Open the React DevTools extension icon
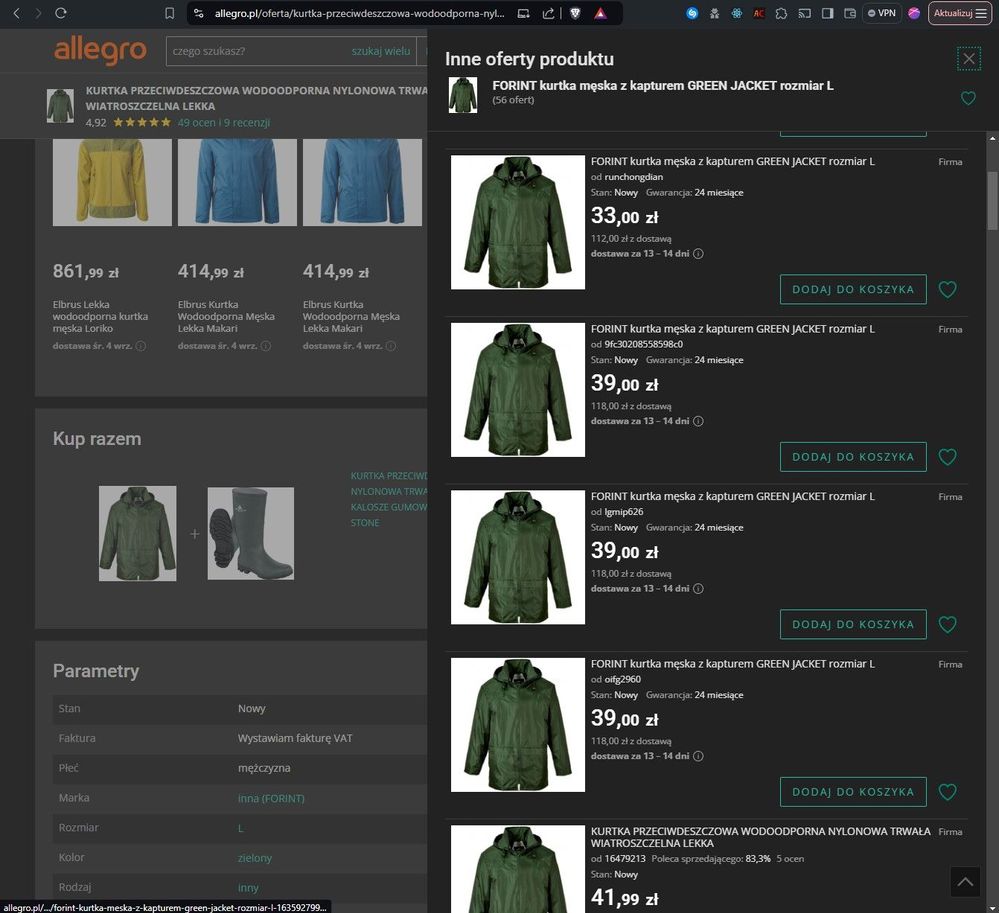This screenshot has height=913, width=999. [737, 13]
